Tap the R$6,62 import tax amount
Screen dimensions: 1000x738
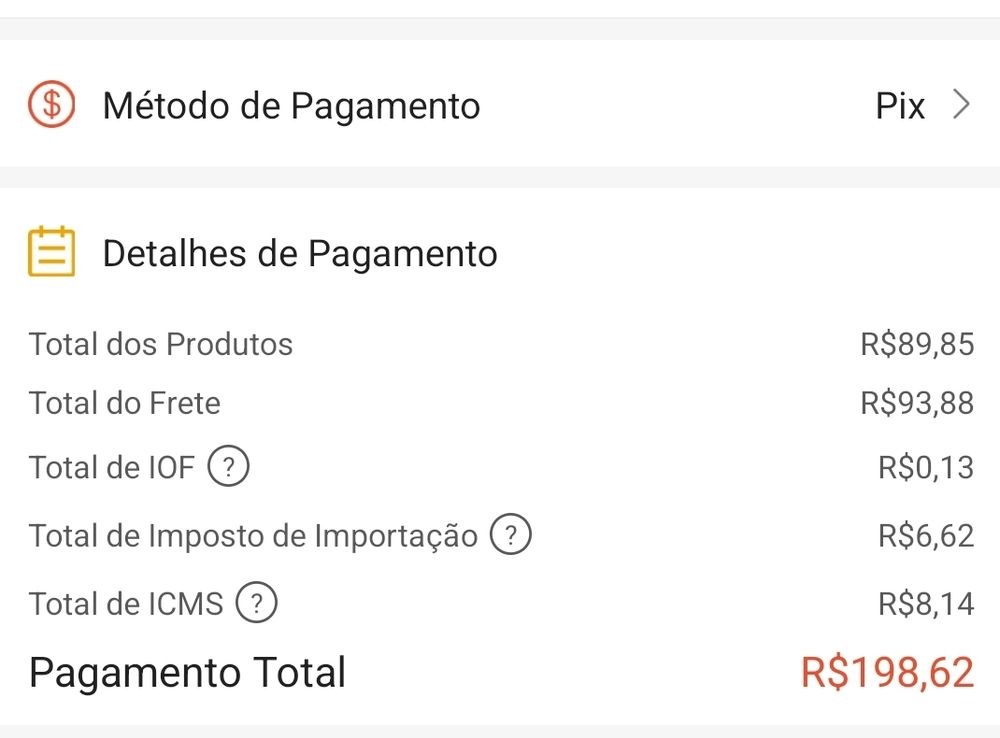(x=925, y=536)
